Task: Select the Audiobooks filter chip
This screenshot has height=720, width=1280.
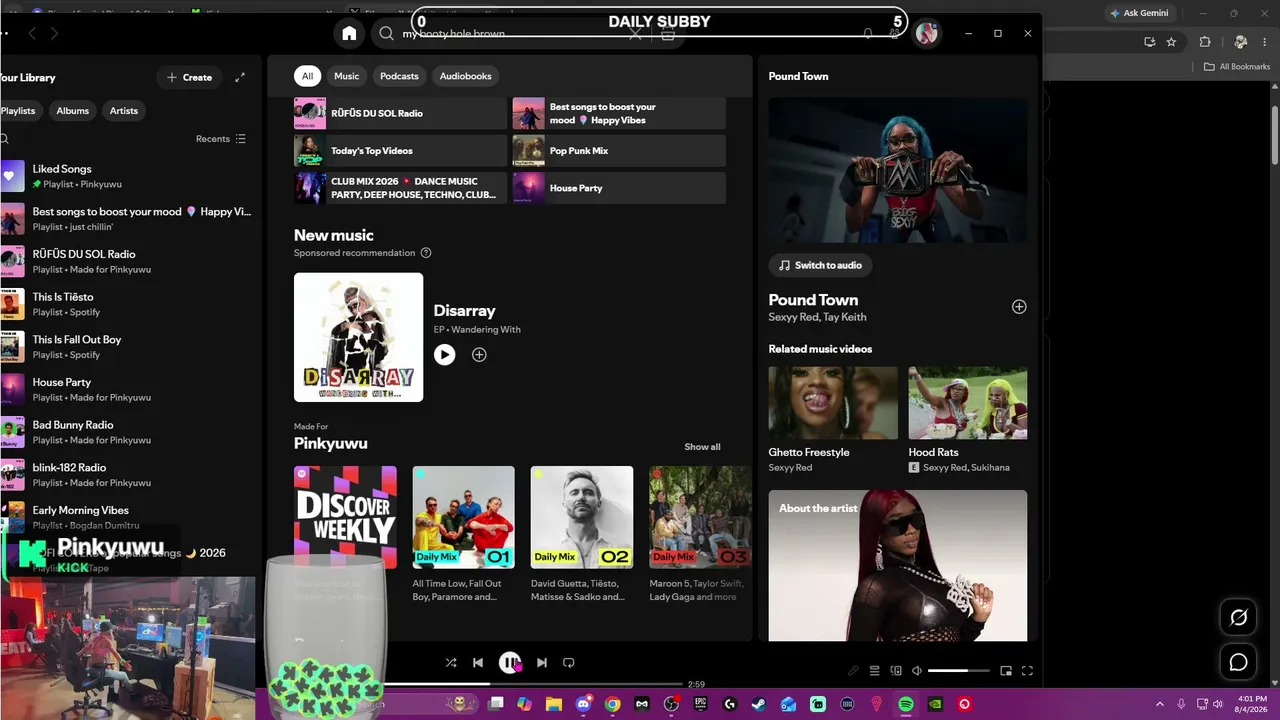Action: (x=465, y=76)
